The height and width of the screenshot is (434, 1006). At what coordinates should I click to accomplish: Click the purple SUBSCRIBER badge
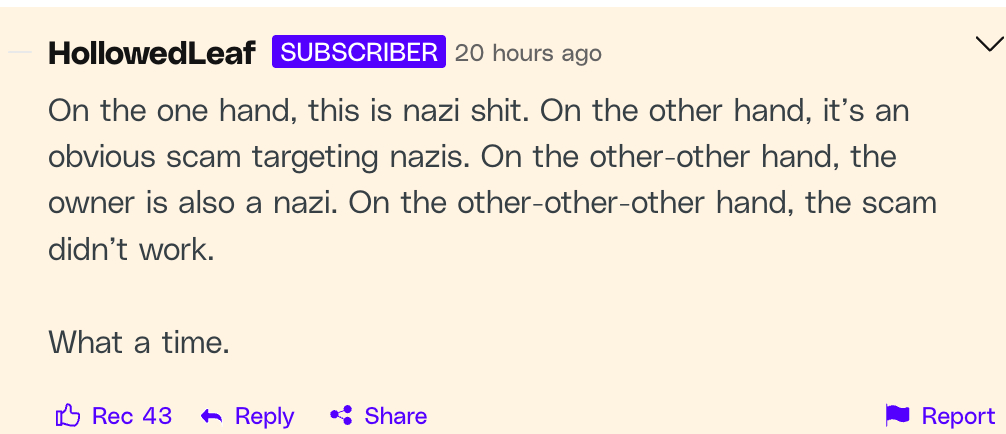[358, 52]
